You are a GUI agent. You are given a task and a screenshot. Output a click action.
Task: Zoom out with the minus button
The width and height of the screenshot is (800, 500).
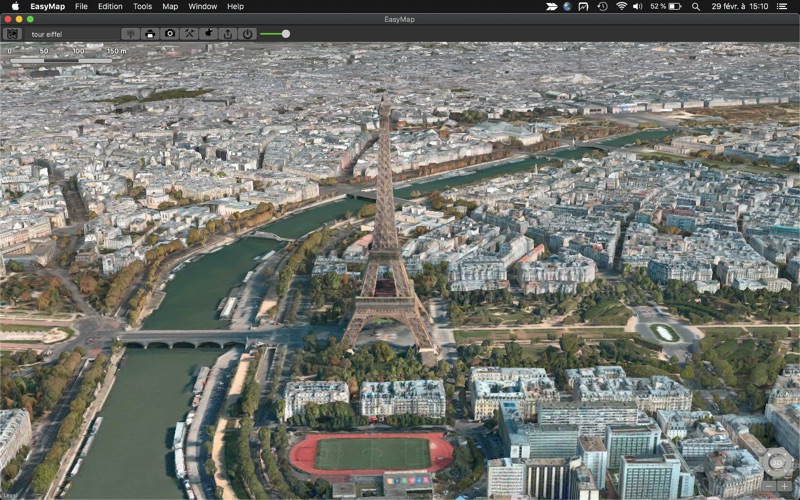click(769, 486)
